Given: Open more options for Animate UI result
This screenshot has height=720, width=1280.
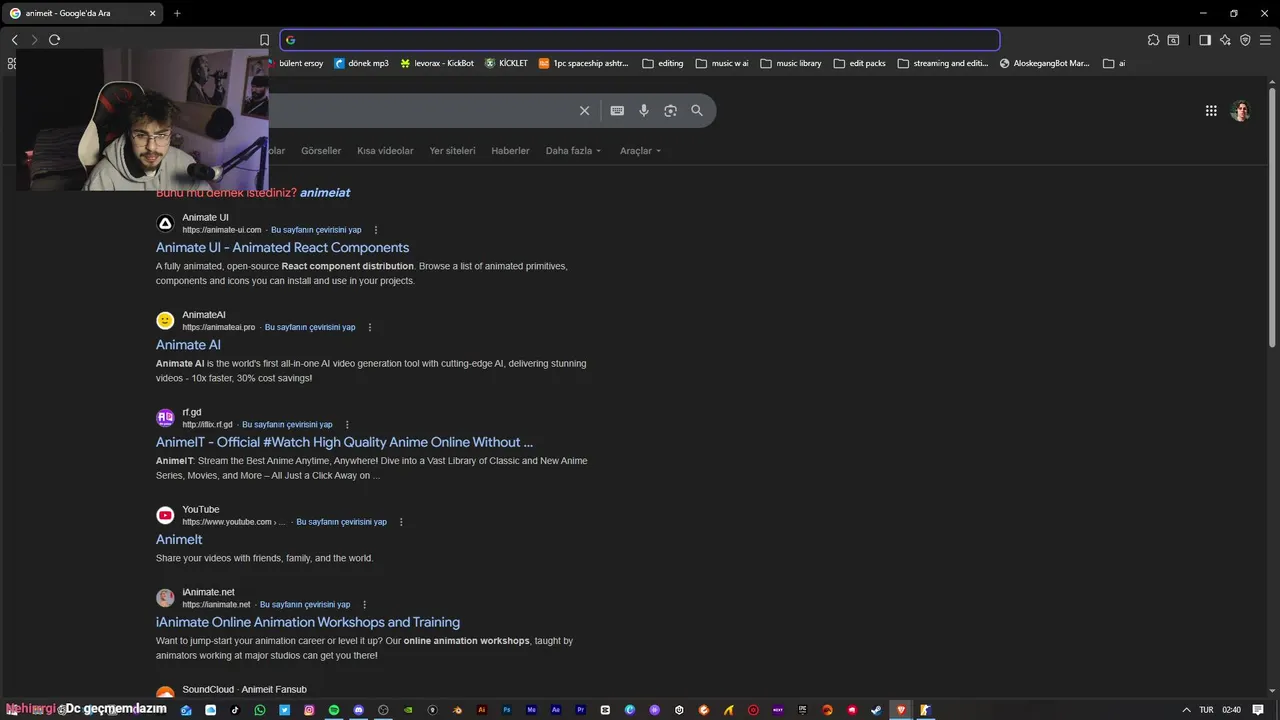Looking at the screenshot, I should [376, 230].
